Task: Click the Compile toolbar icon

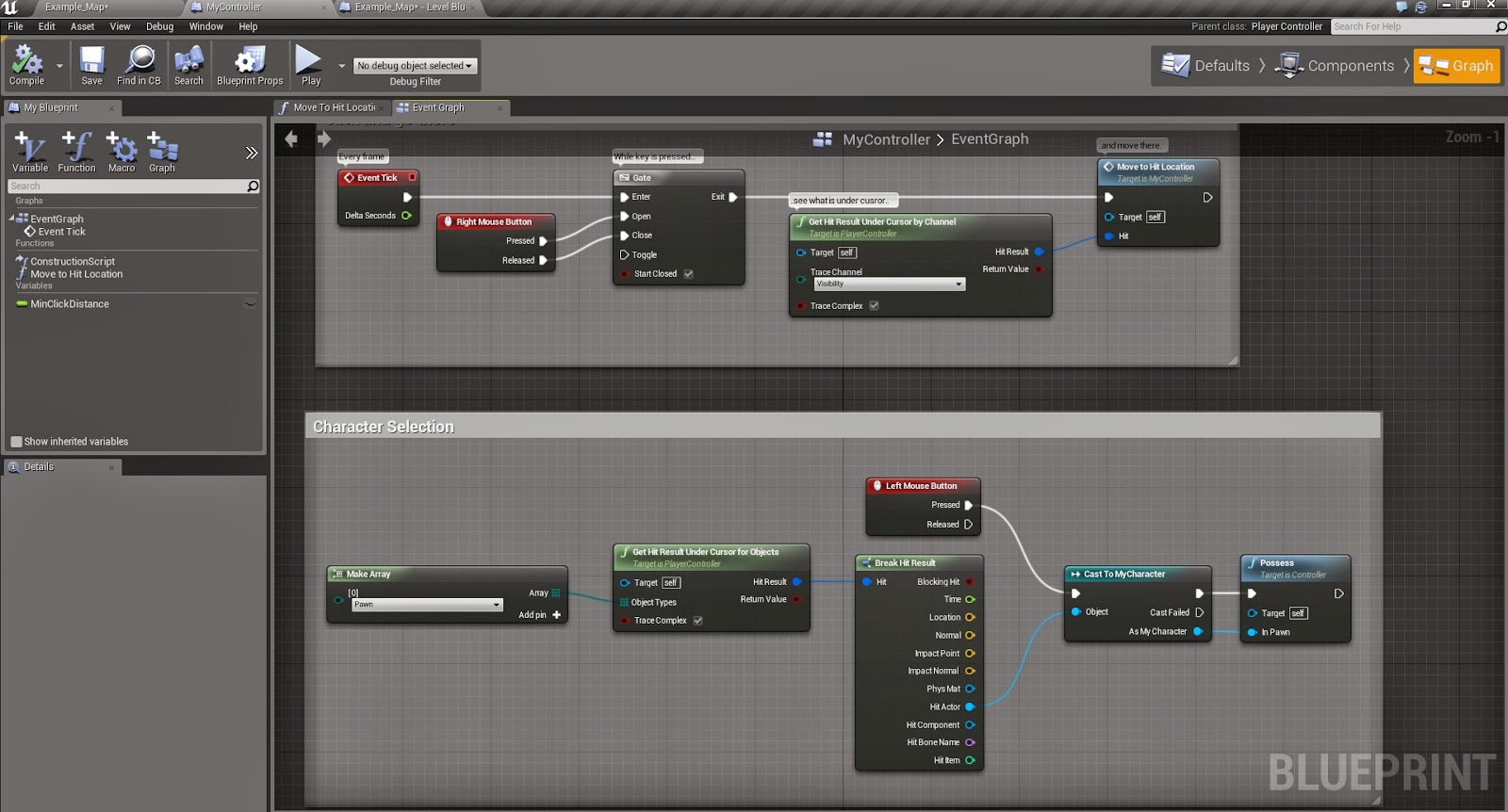Action: pyautogui.click(x=26, y=65)
